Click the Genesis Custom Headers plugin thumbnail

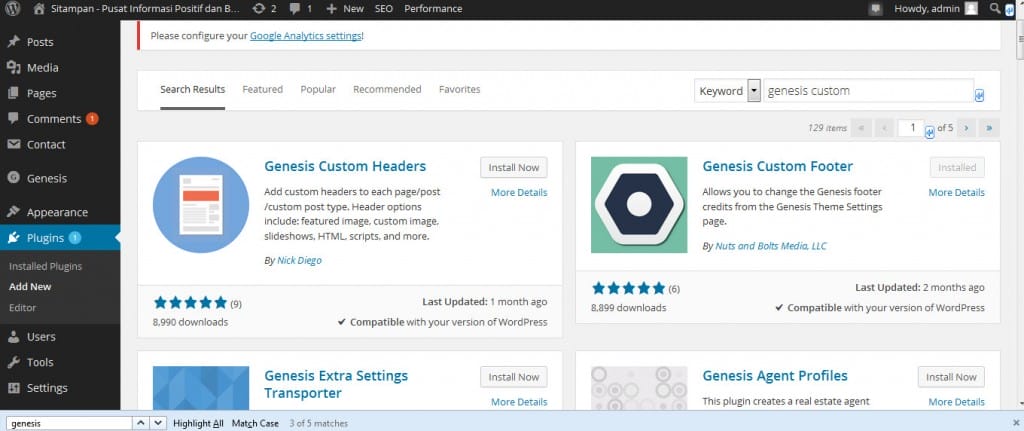[x=200, y=204]
